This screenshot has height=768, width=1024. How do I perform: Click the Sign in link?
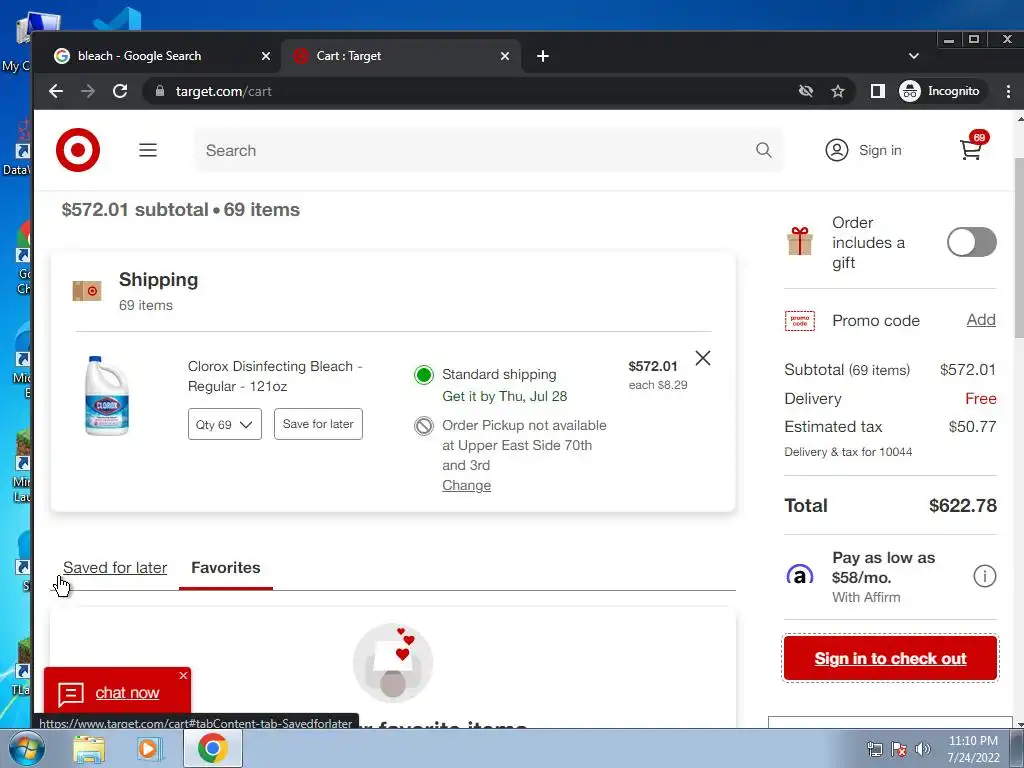click(x=880, y=150)
